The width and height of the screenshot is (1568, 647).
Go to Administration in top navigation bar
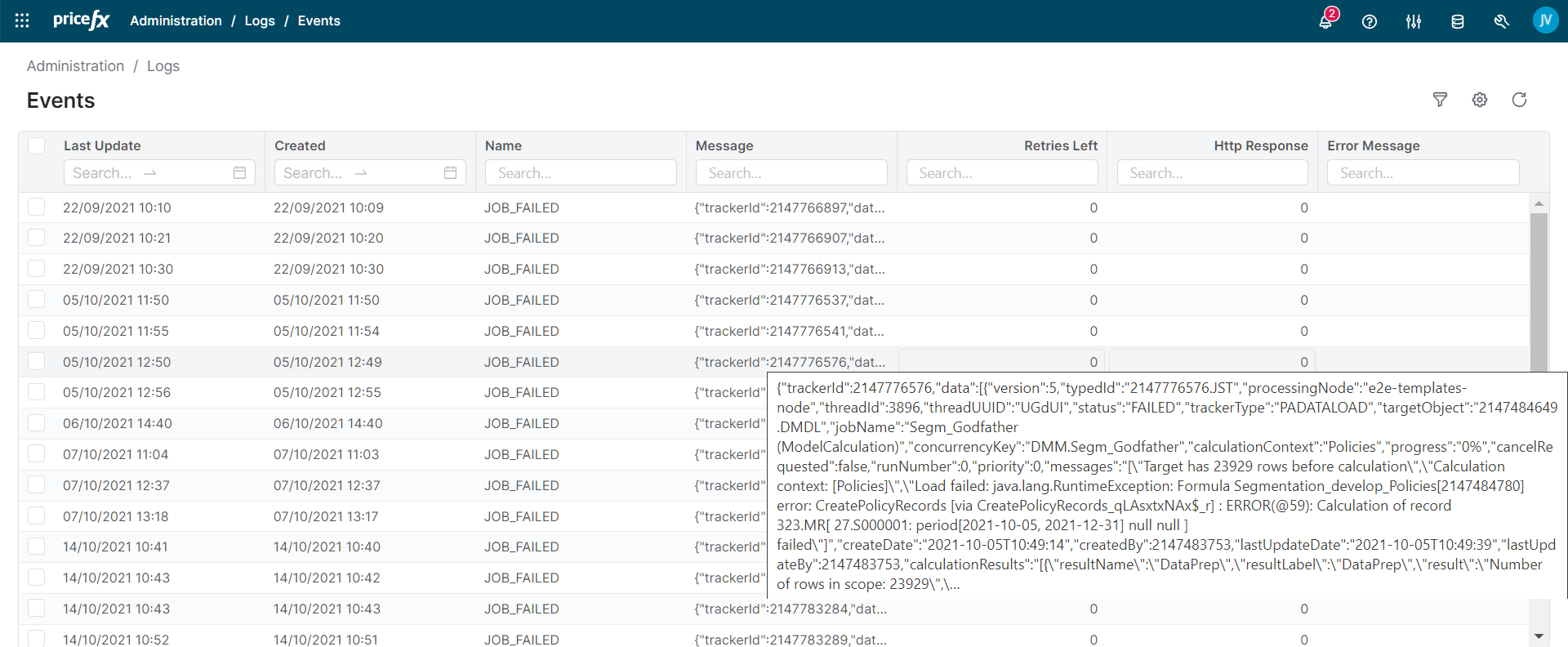point(176,21)
